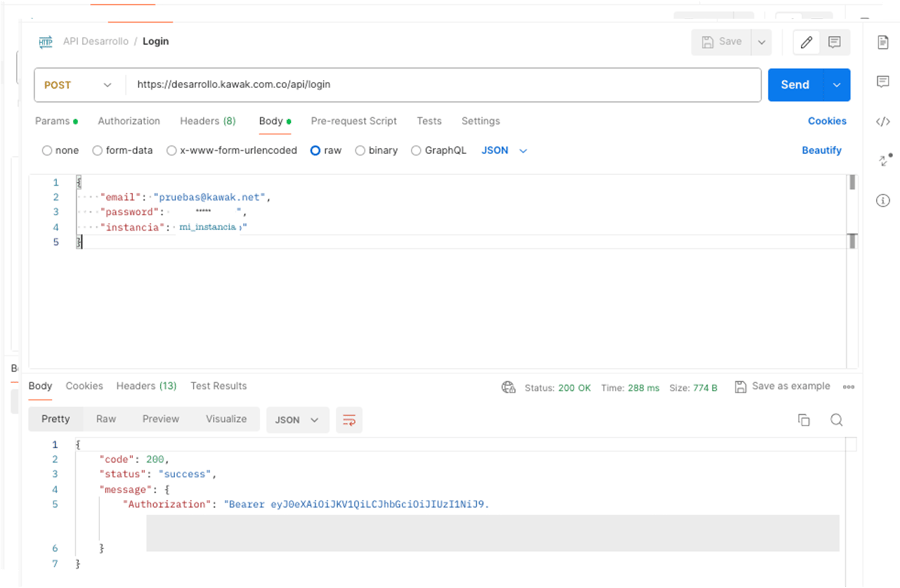
Task: Click the network globe icon near Status
Action: pyautogui.click(x=508, y=387)
